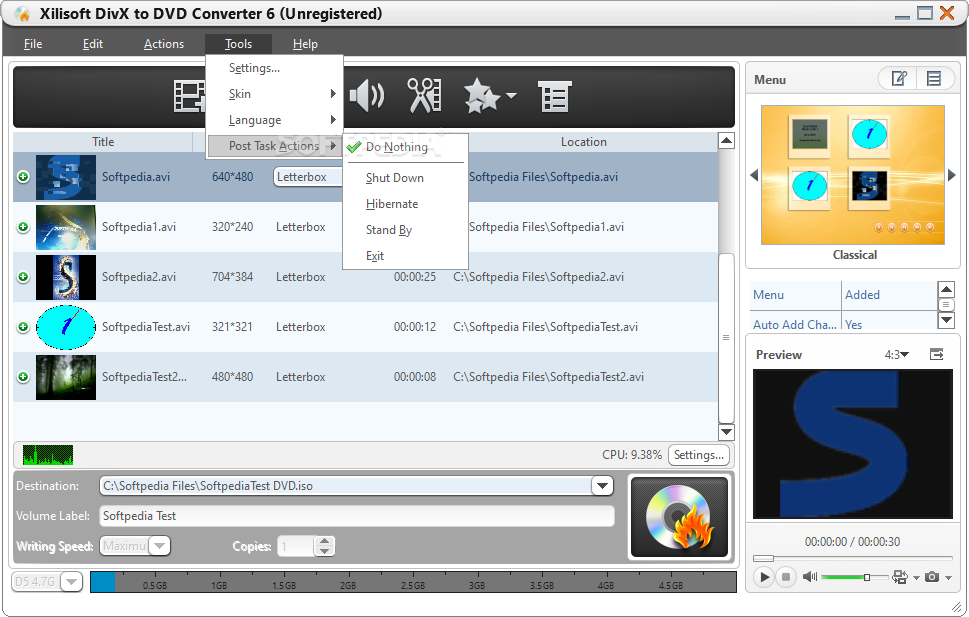Open the Actions menu
This screenshot has width=969, height=617.
tap(164, 44)
